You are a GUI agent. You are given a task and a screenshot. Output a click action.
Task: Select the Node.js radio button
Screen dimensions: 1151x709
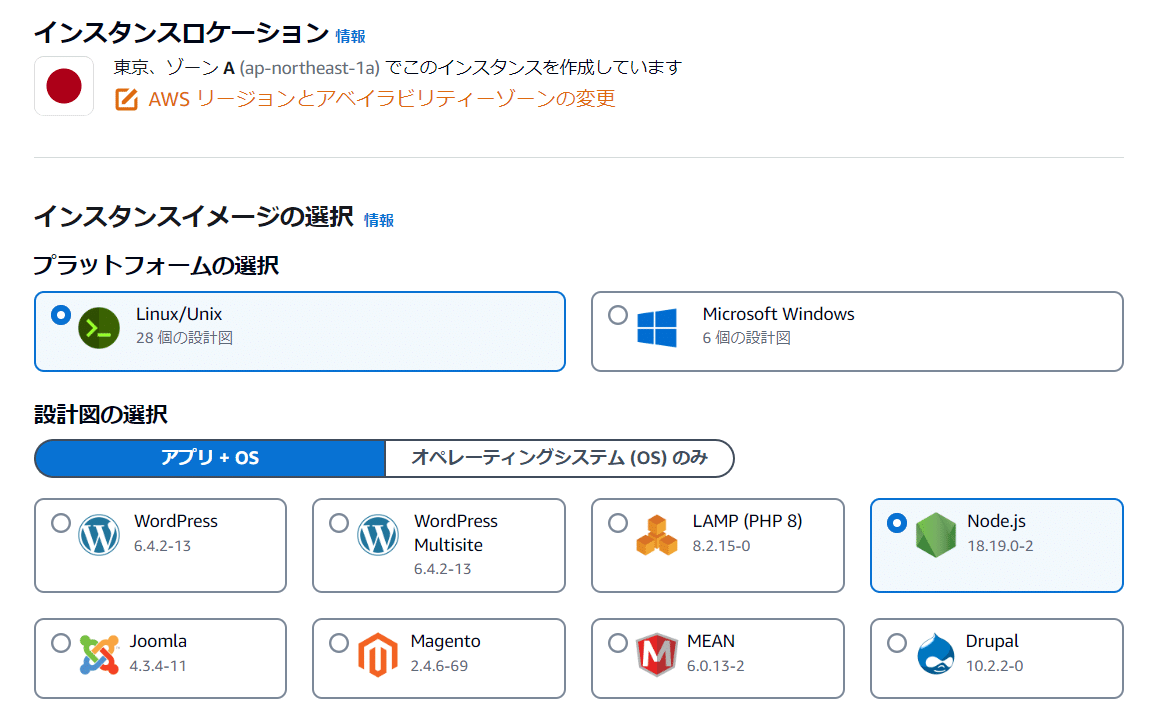[x=896, y=523]
